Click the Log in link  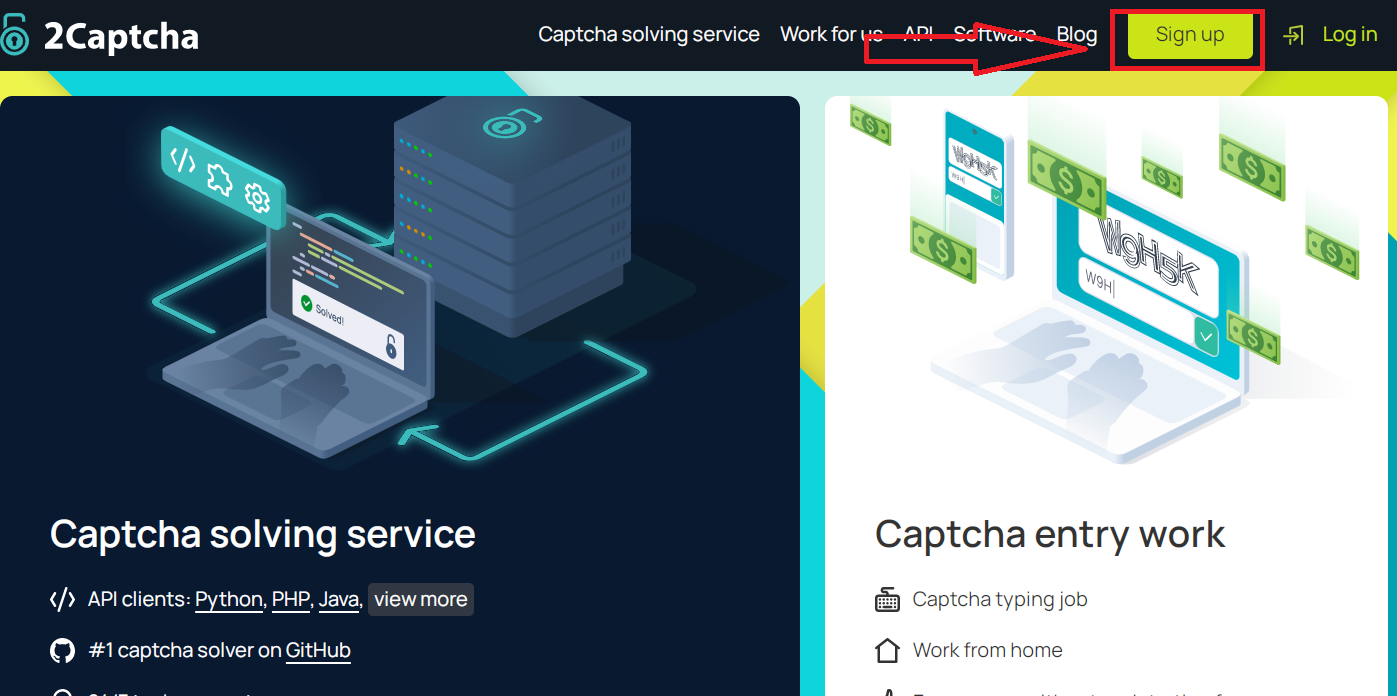[x=1349, y=34]
